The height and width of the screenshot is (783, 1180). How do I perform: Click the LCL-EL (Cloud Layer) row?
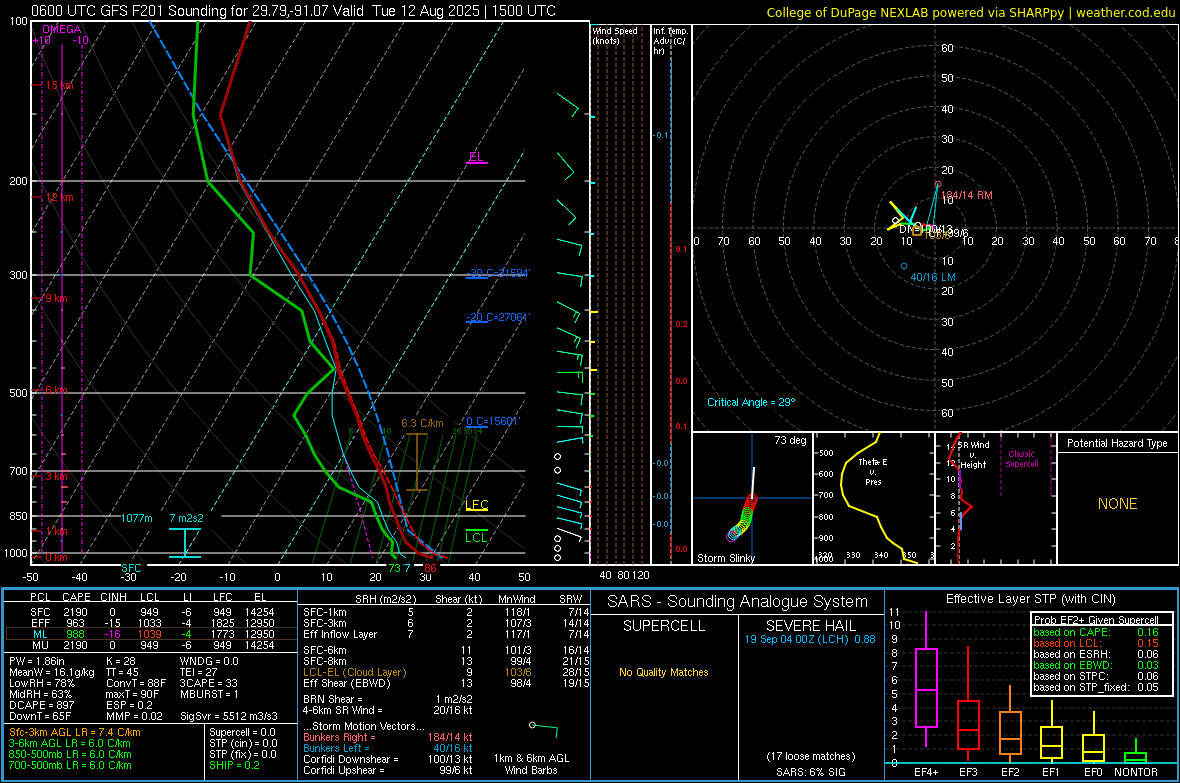pyautogui.click(x=444, y=672)
